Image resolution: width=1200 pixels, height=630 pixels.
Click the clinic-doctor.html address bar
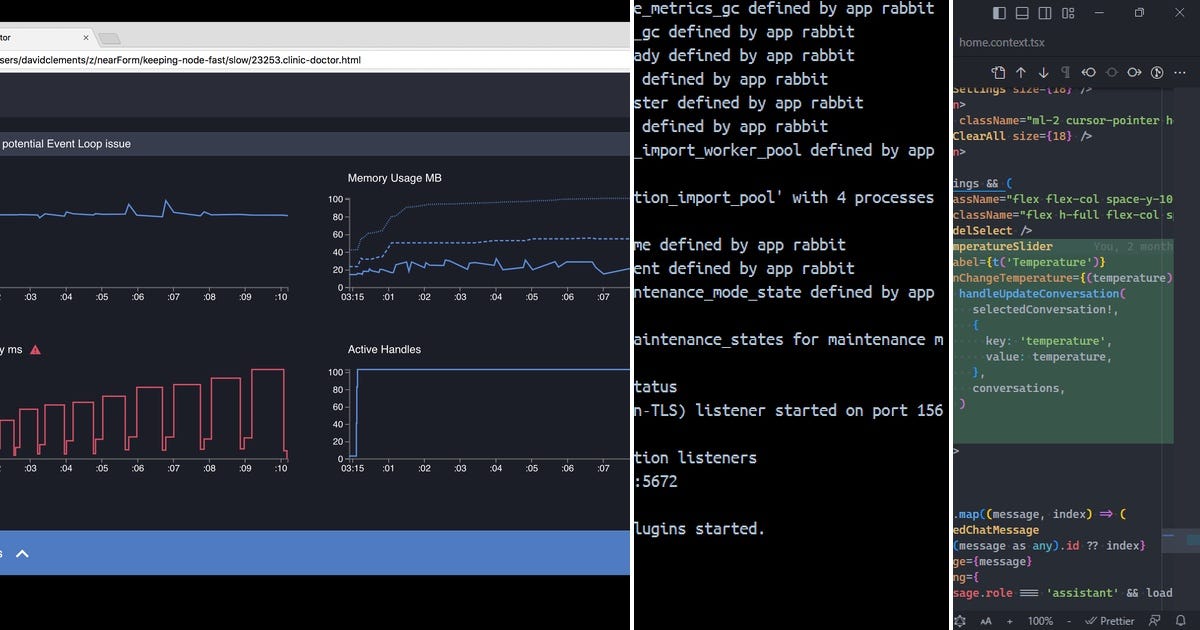point(315,60)
